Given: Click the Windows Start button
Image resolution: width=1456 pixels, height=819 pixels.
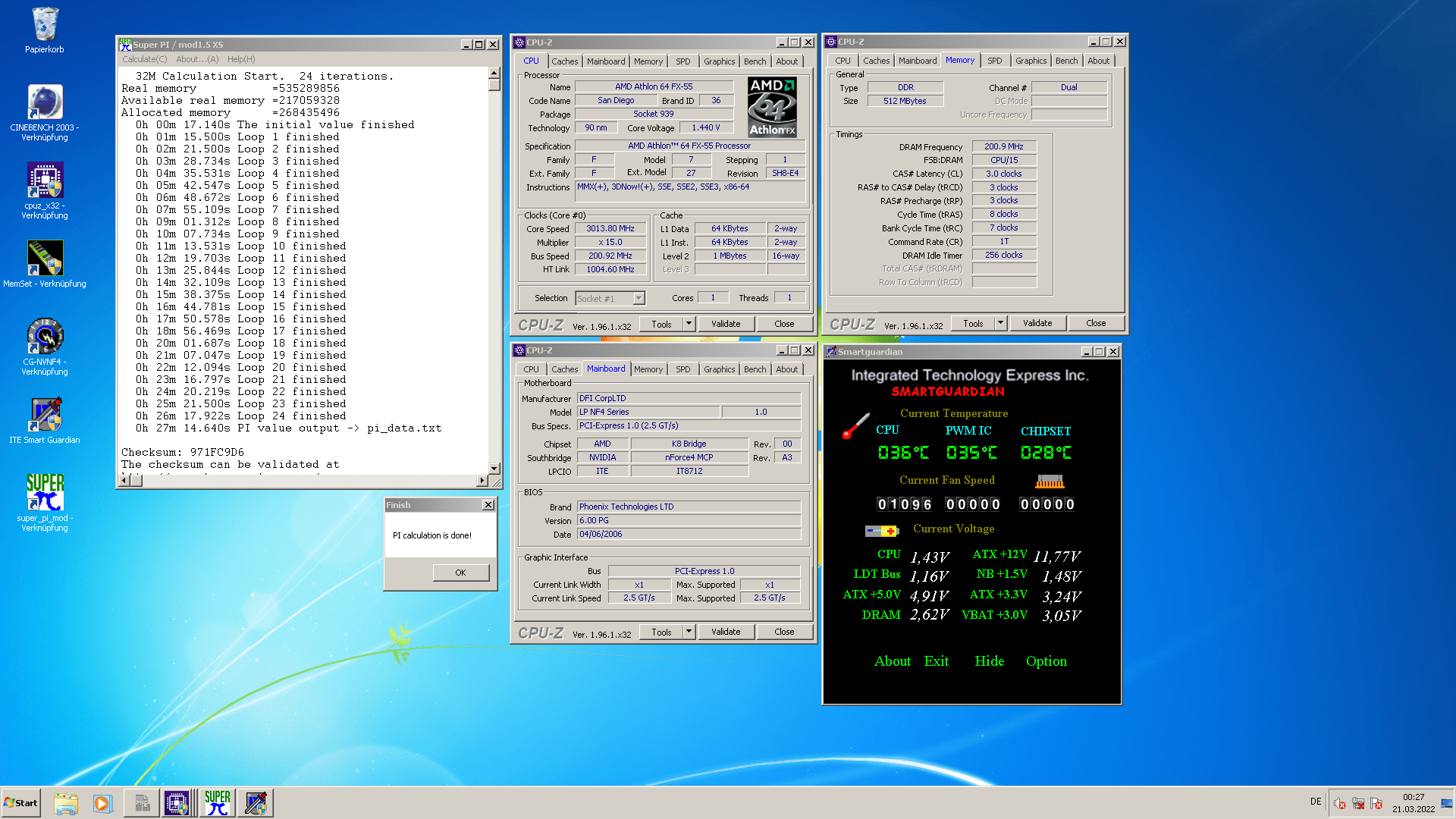Looking at the screenshot, I should coord(21,803).
